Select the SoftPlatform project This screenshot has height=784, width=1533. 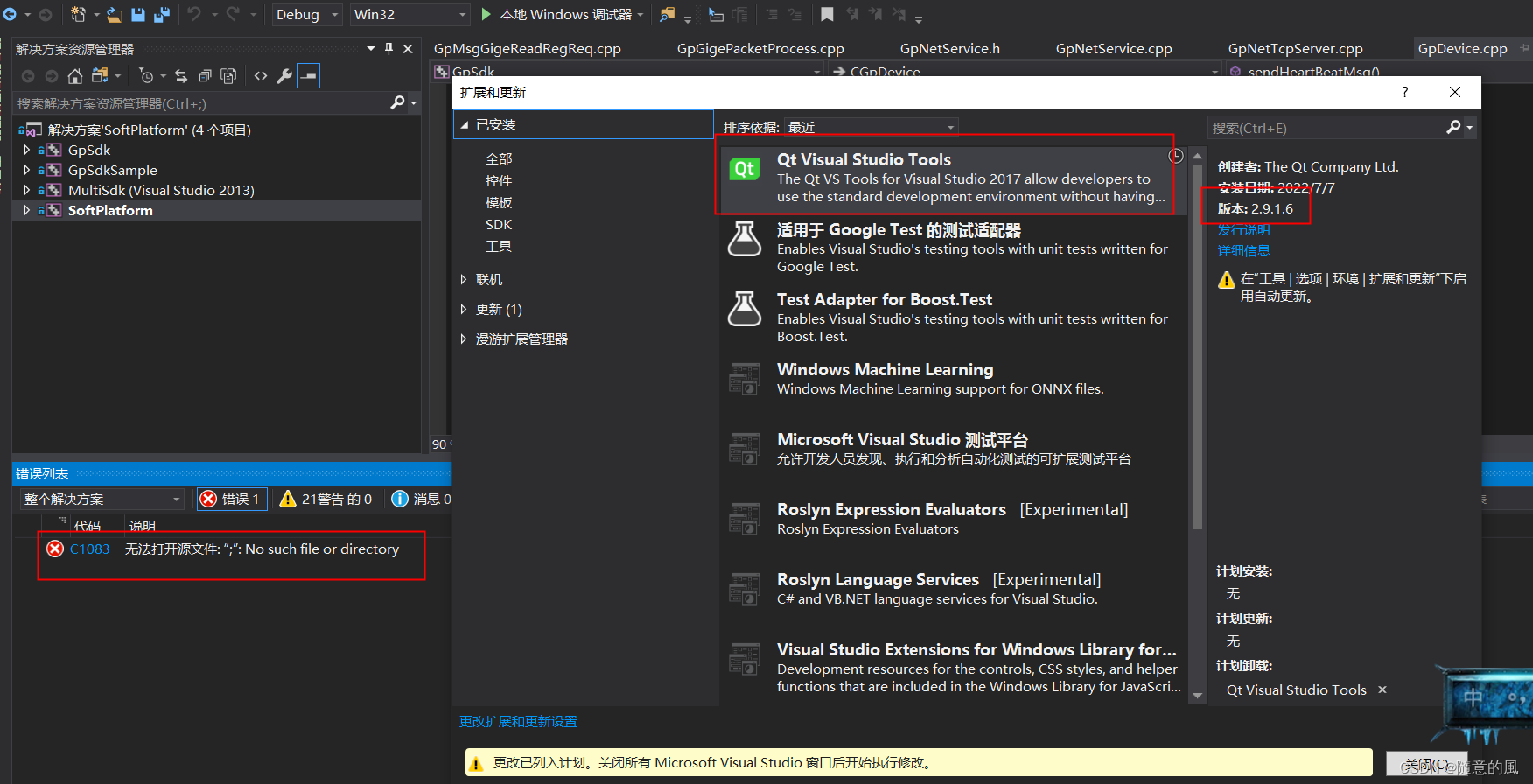(110, 210)
